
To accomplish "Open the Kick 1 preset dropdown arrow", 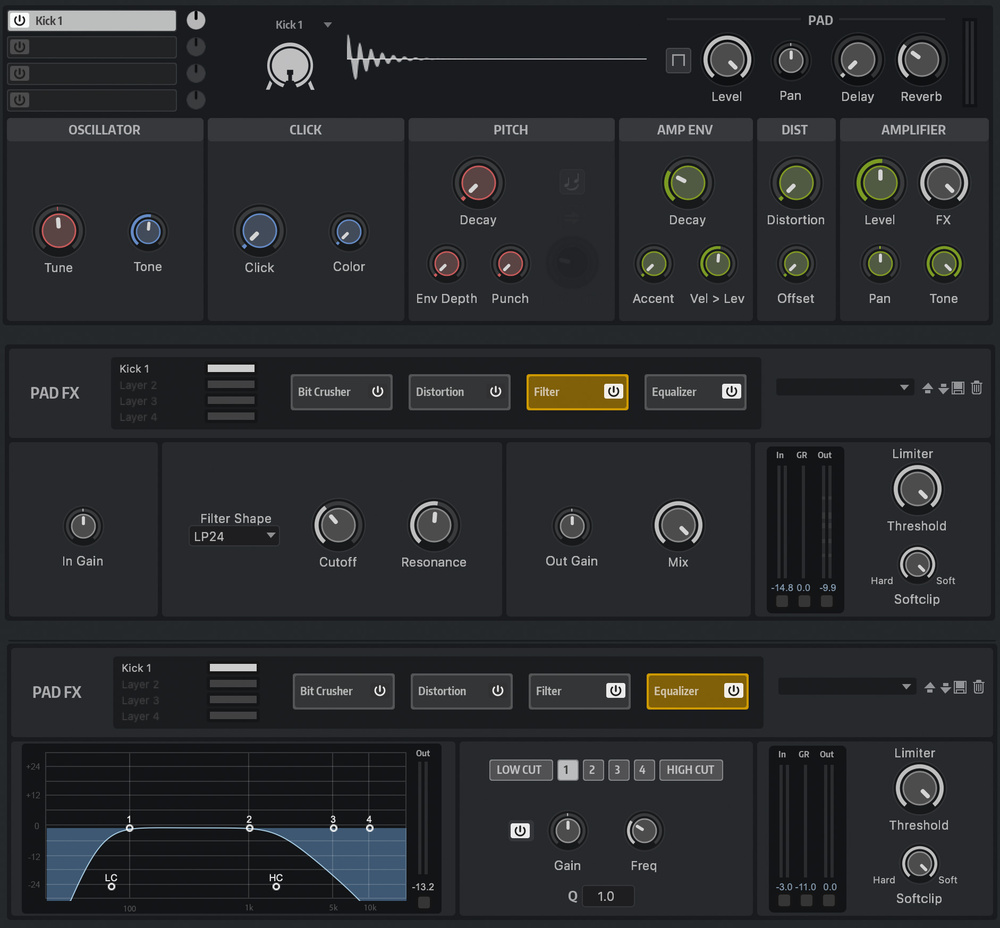I will pos(327,25).
